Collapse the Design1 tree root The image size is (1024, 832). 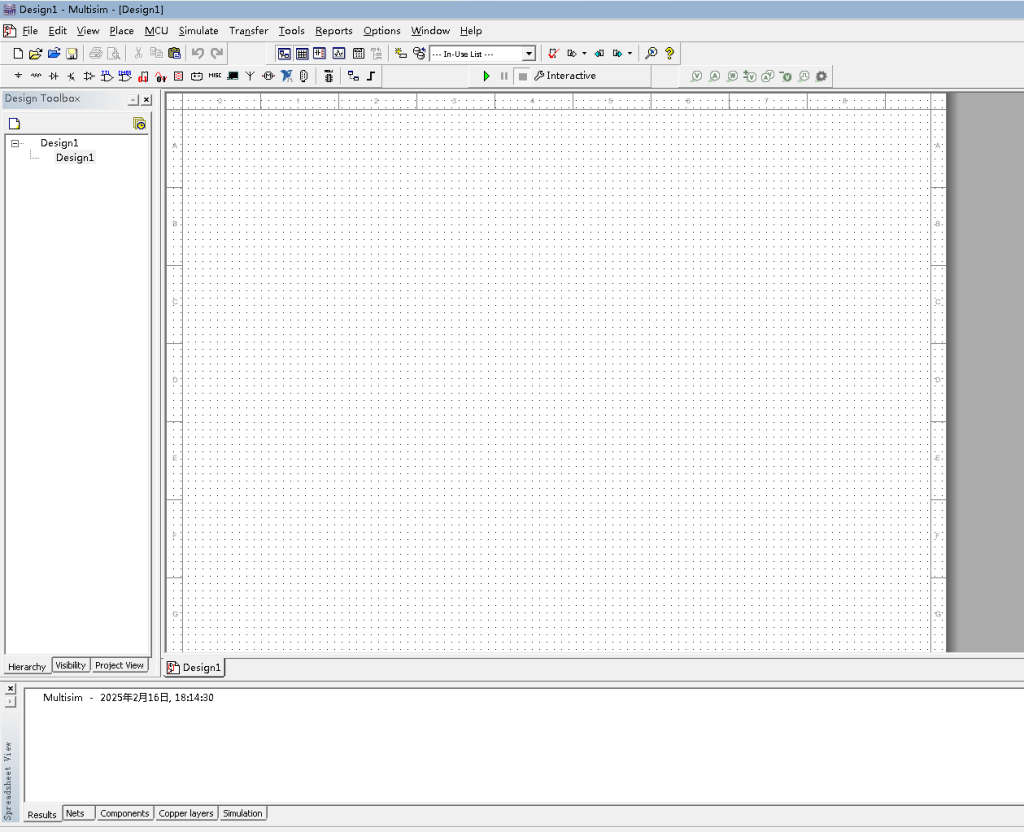pos(14,143)
